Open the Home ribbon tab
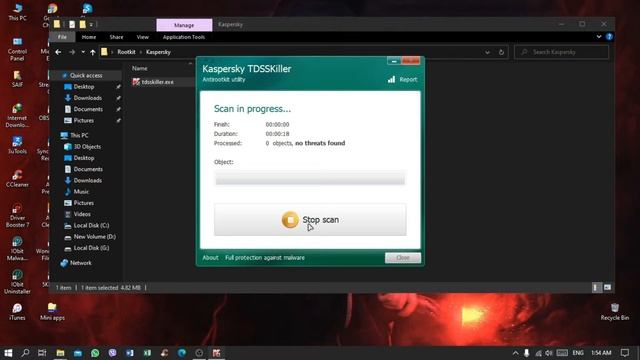 click(89, 37)
